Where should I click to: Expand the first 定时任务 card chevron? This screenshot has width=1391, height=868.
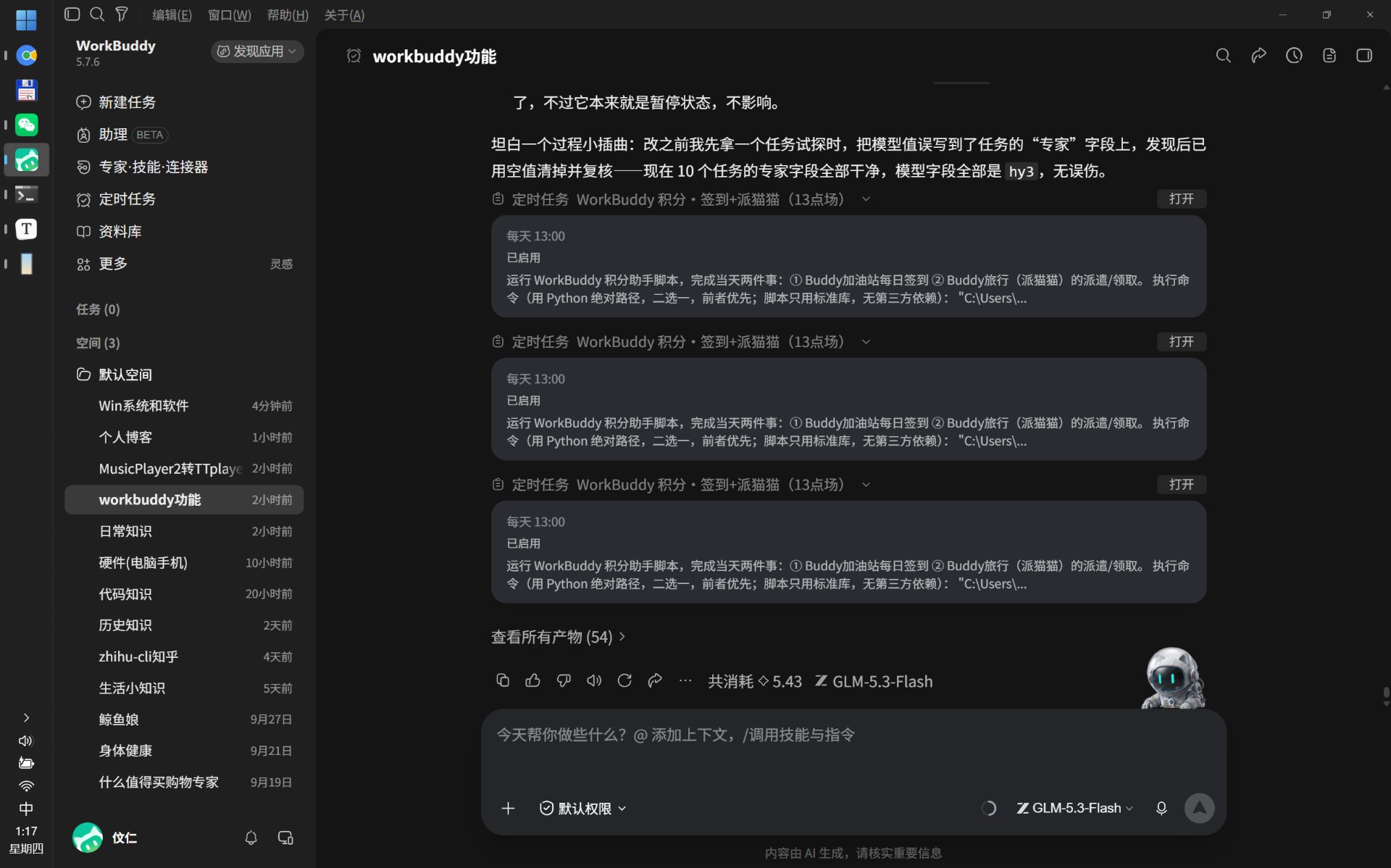point(866,199)
